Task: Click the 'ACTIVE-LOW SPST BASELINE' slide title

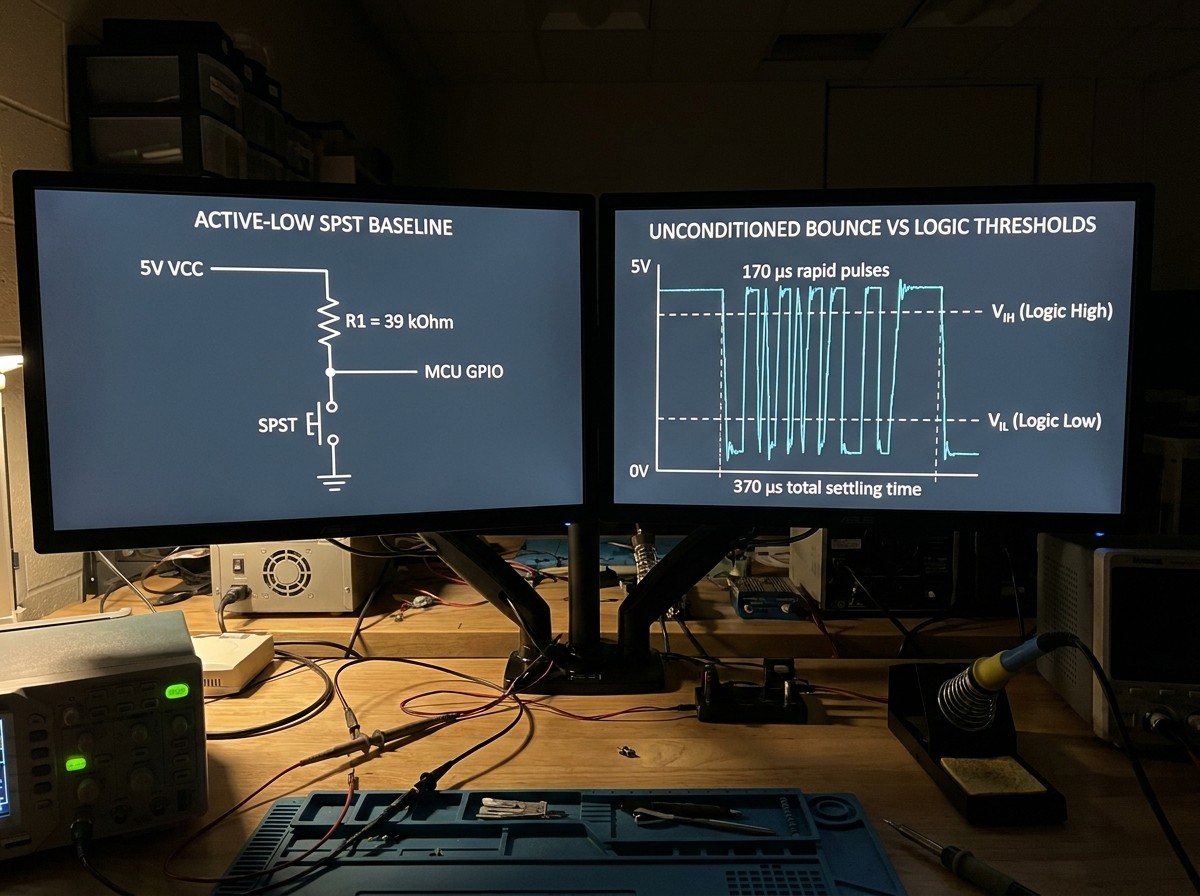Action: [323, 225]
